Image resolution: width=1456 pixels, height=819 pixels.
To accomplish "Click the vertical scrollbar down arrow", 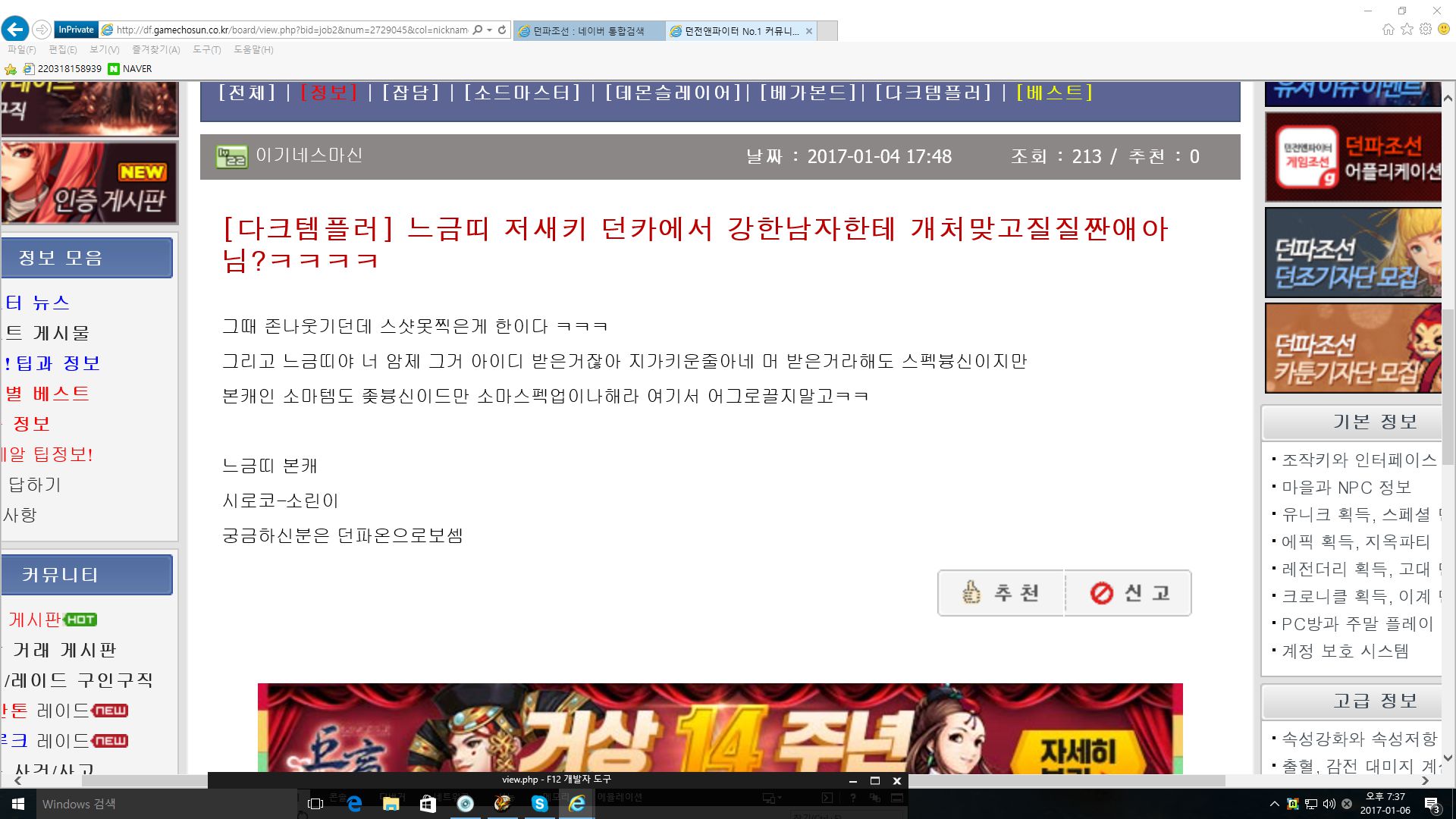I will tap(1448, 757).
